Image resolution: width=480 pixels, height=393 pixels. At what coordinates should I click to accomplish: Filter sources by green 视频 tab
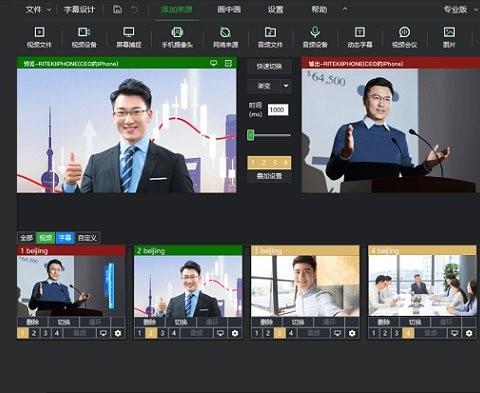(46, 238)
